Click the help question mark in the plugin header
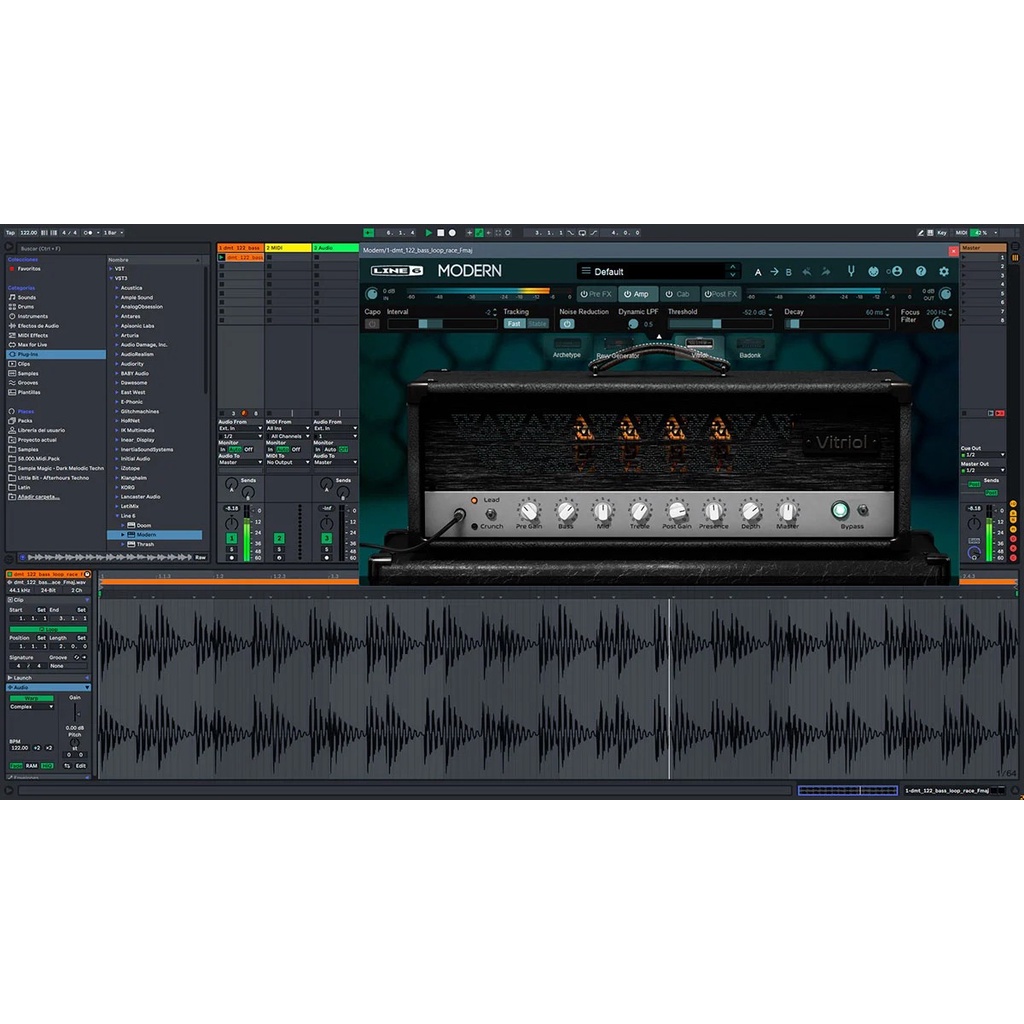The width and height of the screenshot is (1024, 1024). [x=920, y=271]
